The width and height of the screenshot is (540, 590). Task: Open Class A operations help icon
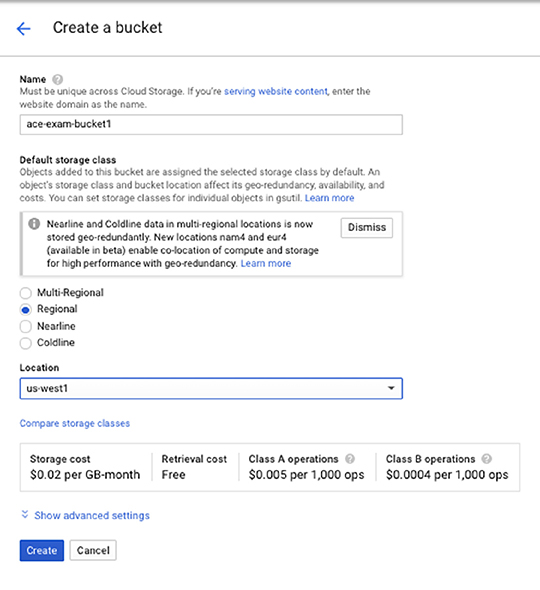(x=350, y=459)
